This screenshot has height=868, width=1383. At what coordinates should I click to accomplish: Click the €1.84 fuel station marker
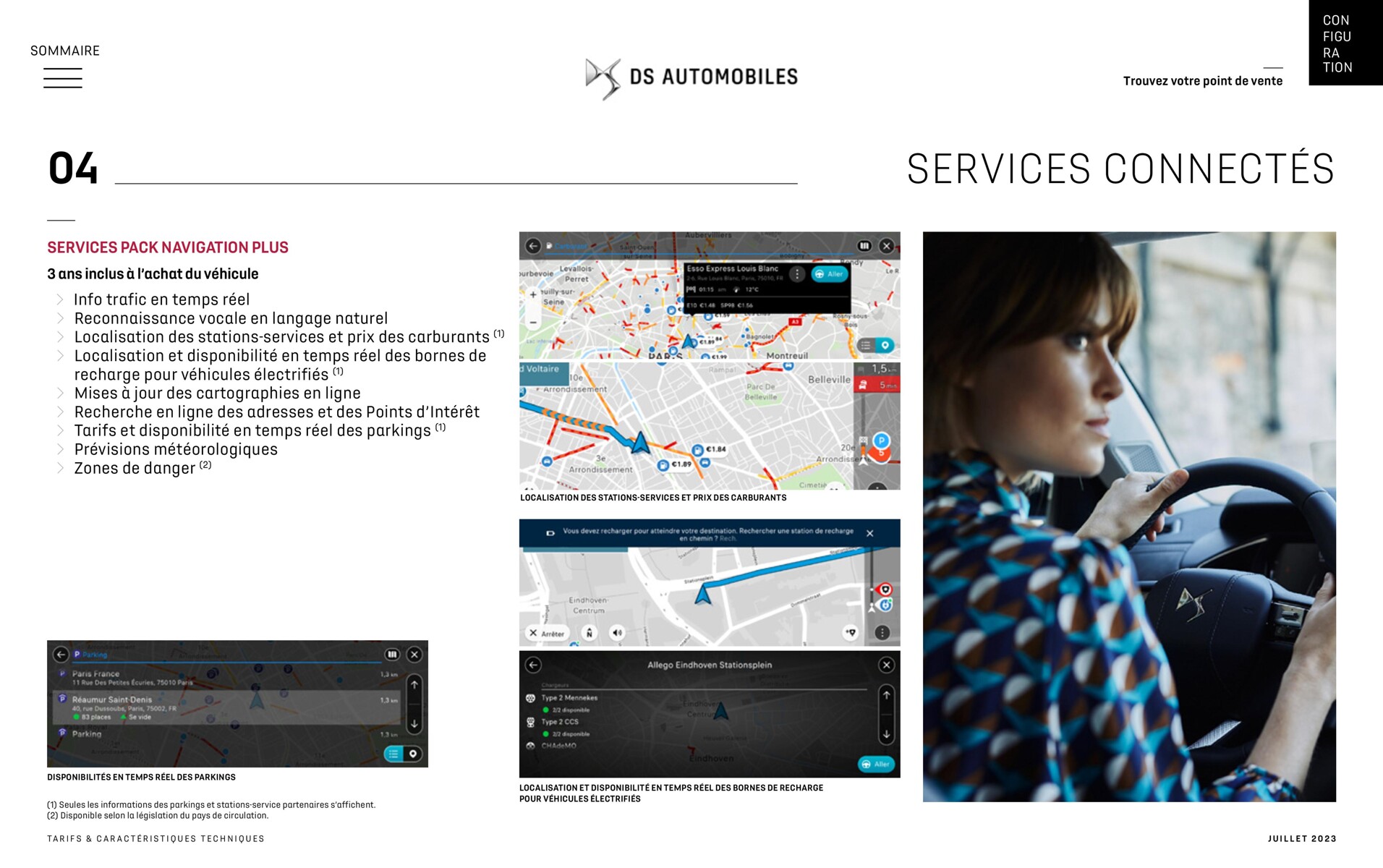pyautogui.click(x=709, y=450)
